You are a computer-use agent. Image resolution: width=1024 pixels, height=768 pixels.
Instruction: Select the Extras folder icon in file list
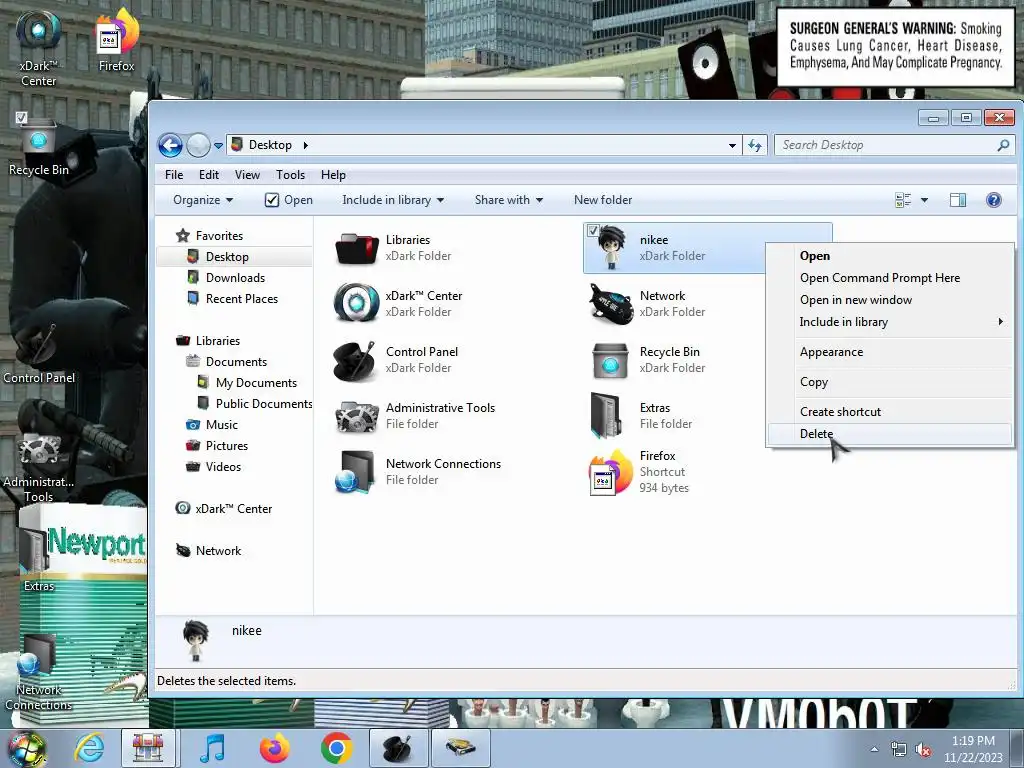(x=605, y=416)
